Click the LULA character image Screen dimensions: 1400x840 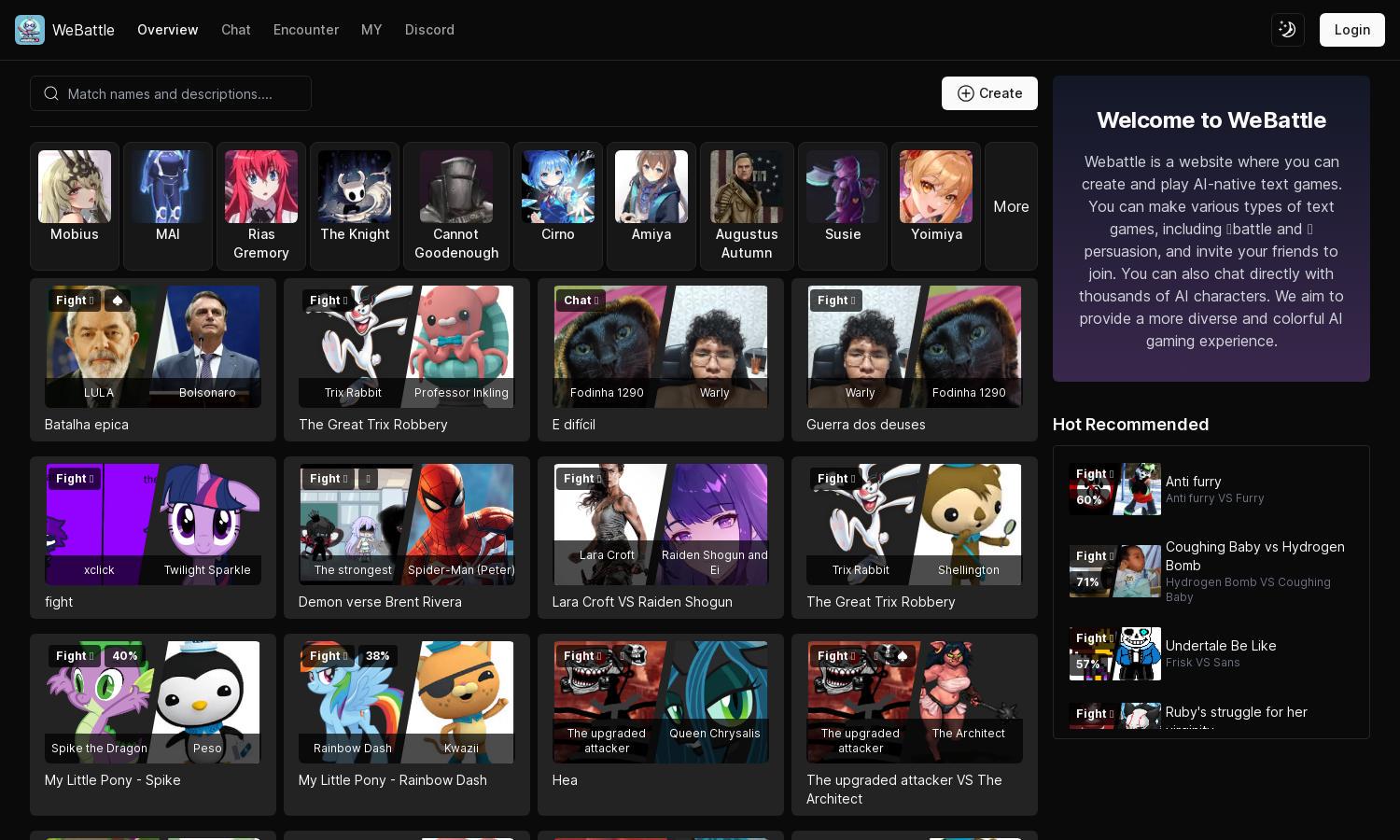click(x=99, y=346)
